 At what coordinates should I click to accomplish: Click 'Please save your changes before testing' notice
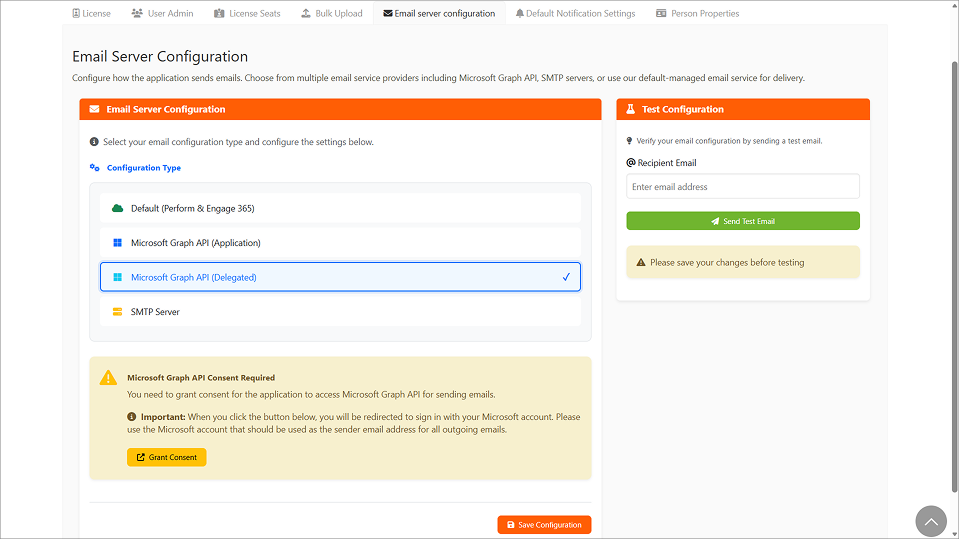pyautogui.click(x=742, y=262)
